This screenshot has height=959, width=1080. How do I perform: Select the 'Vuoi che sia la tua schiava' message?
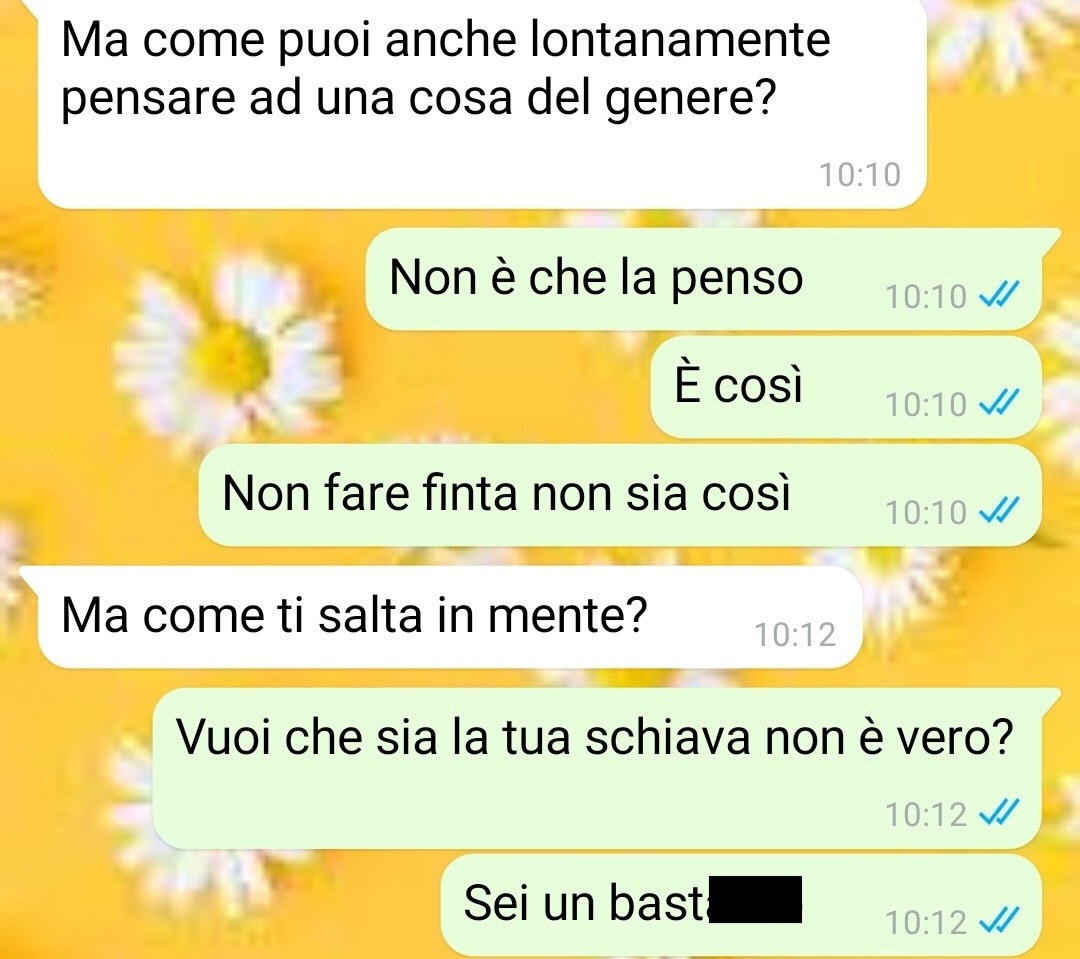(596, 768)
